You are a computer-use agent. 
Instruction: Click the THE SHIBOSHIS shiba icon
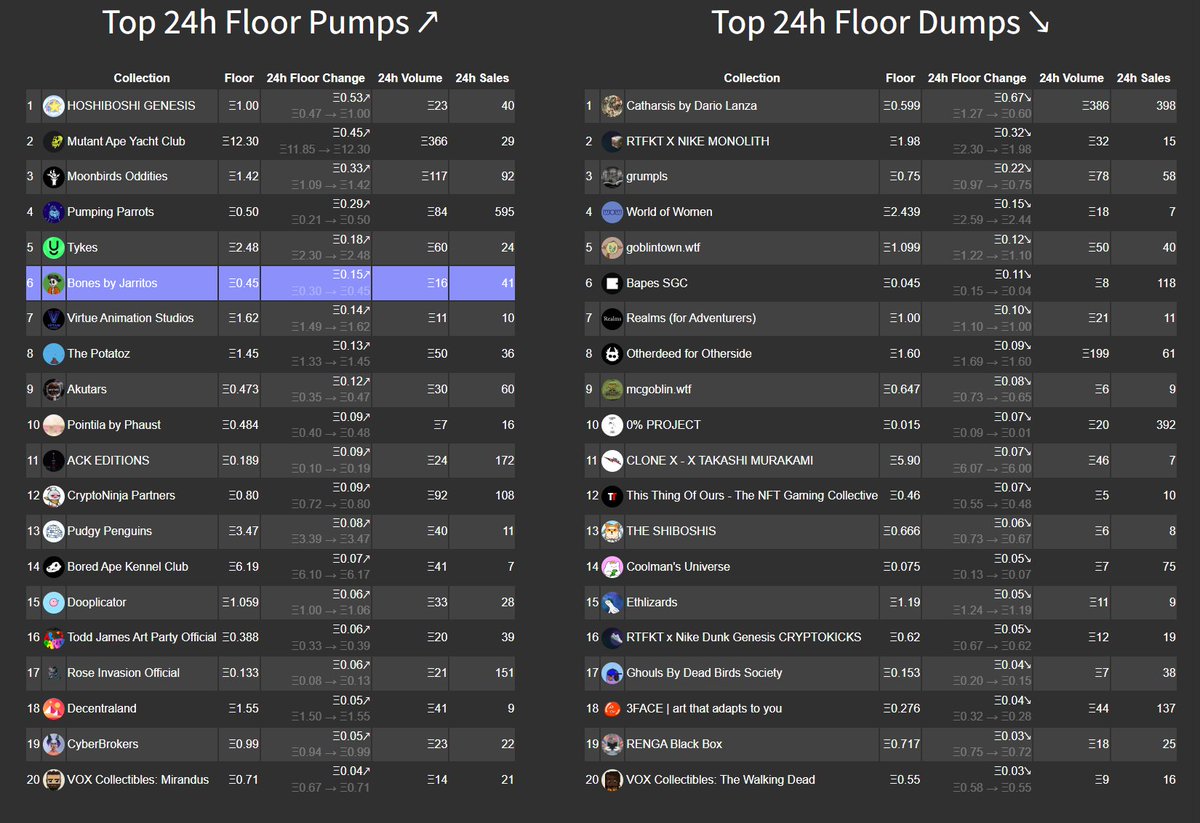(610, 531)
